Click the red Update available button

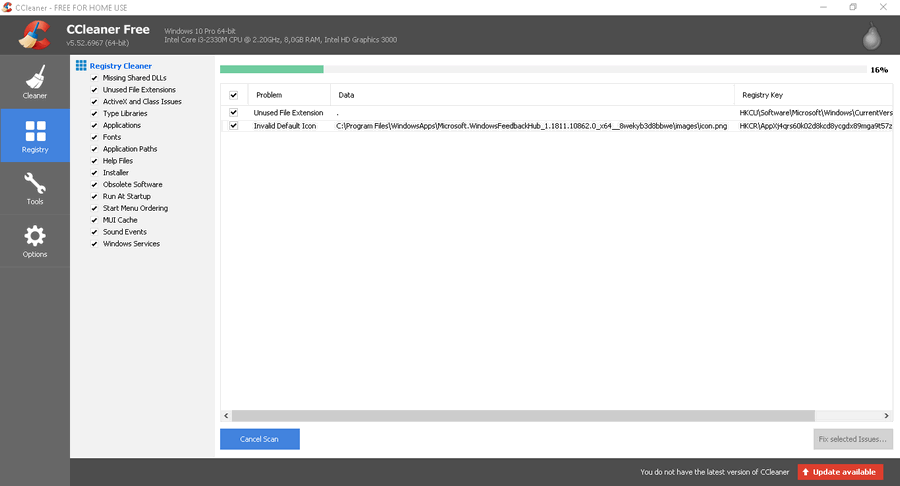click(840, 472)
